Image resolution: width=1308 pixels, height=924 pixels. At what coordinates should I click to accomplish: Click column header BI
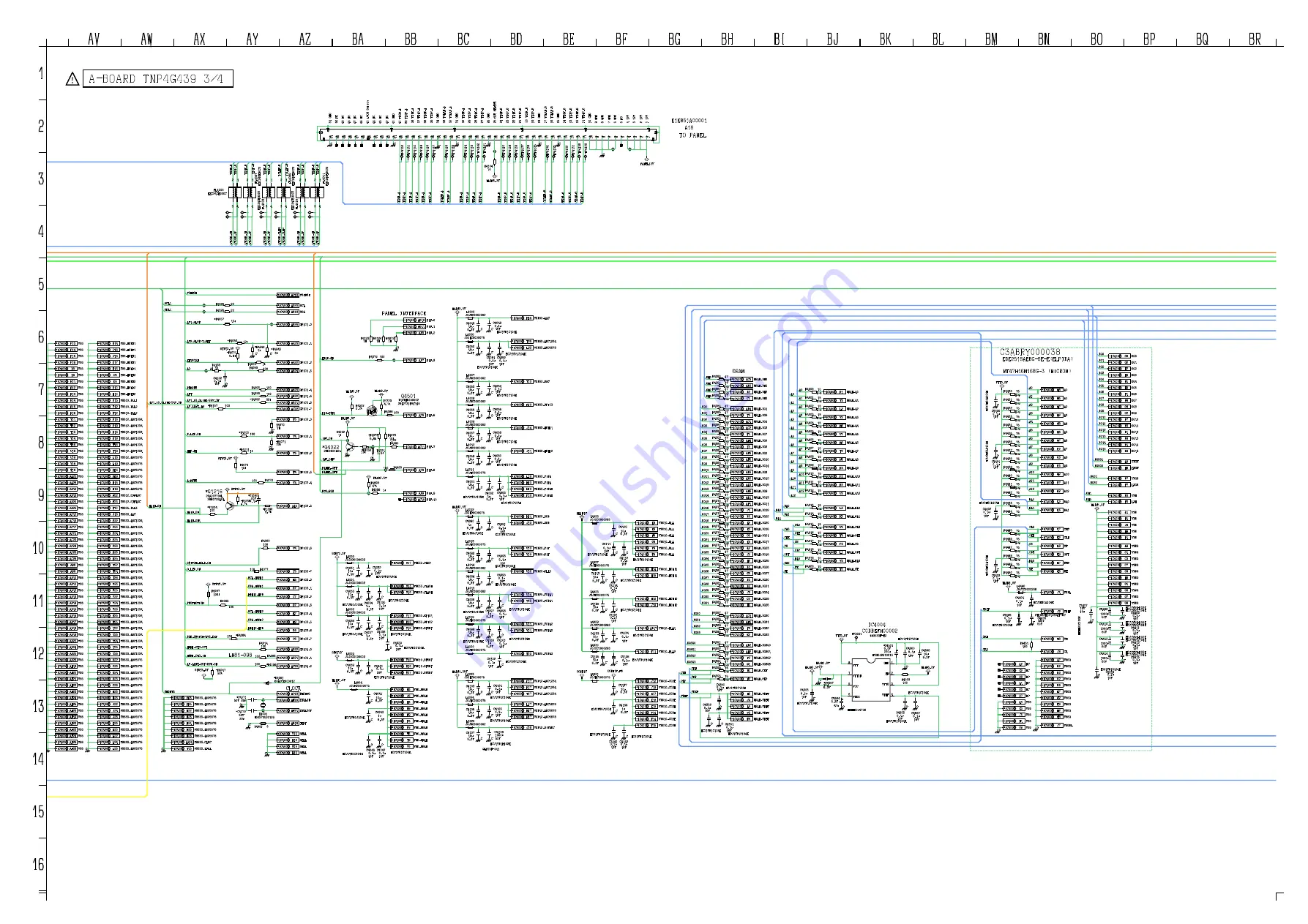(x=780, y=40)
